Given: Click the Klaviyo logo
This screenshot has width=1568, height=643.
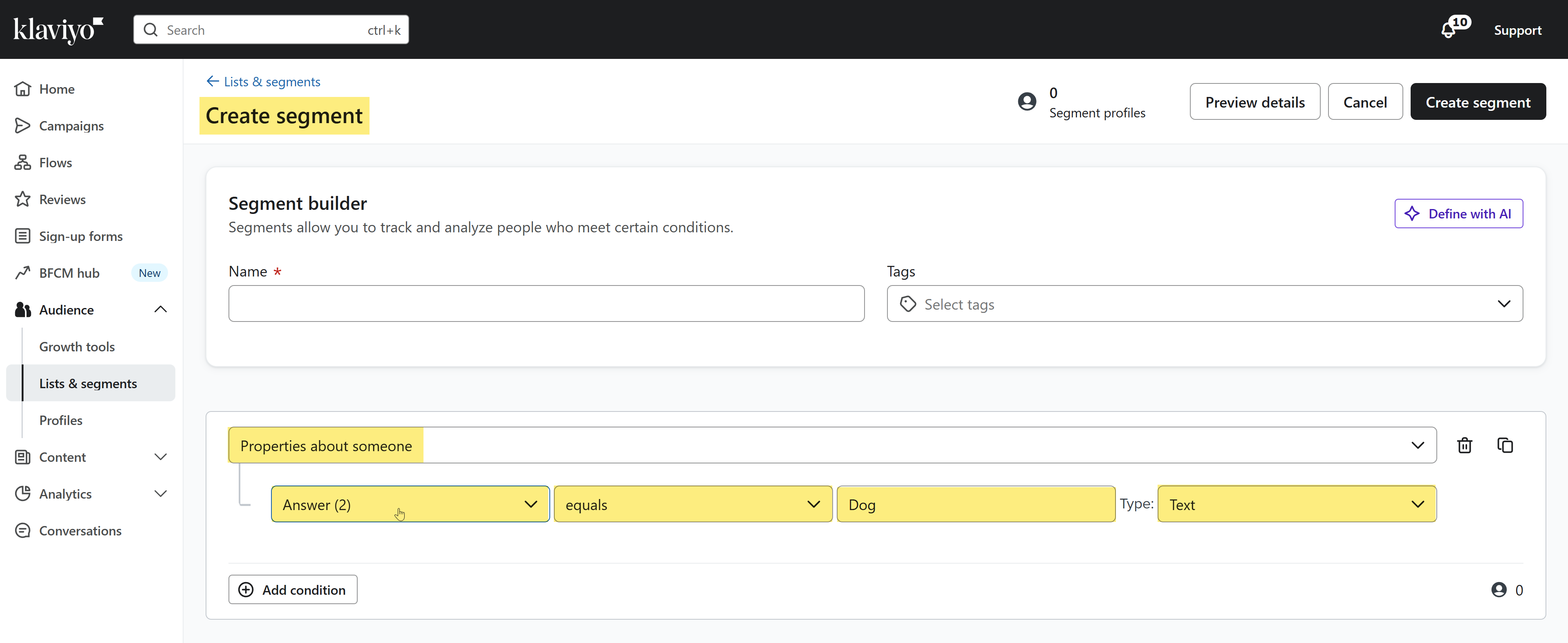Looking at the screenshot, I should (58, 30).
